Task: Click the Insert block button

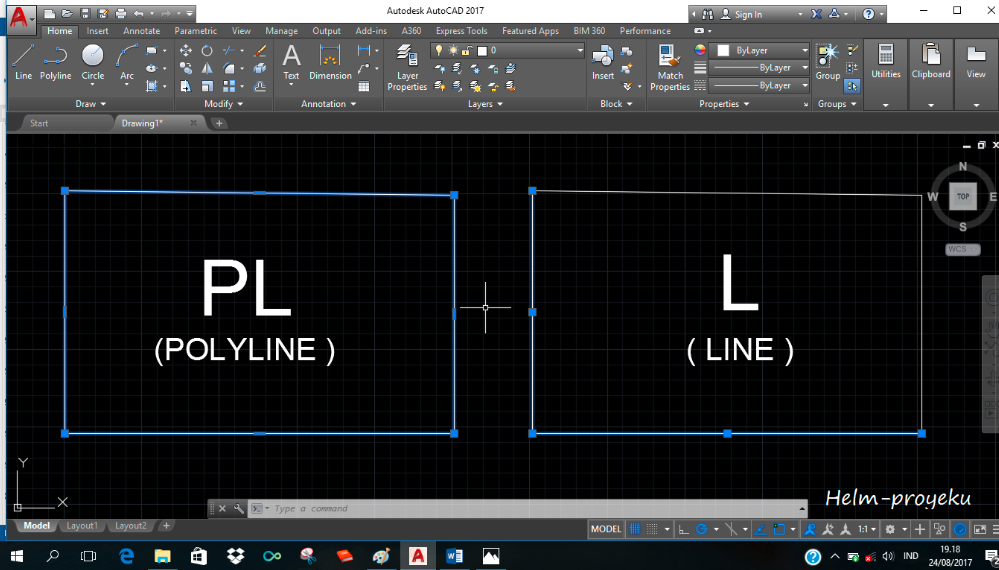Action: 603,62
